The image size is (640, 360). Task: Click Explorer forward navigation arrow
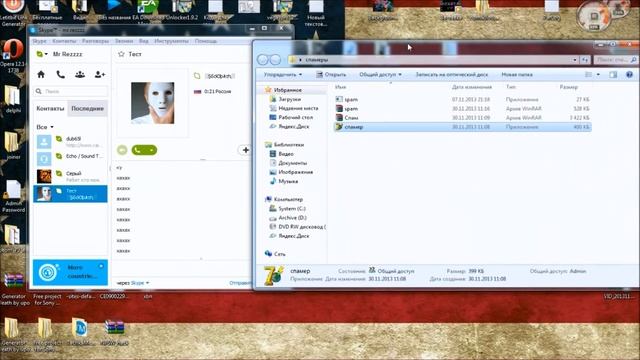click(275, 60)
